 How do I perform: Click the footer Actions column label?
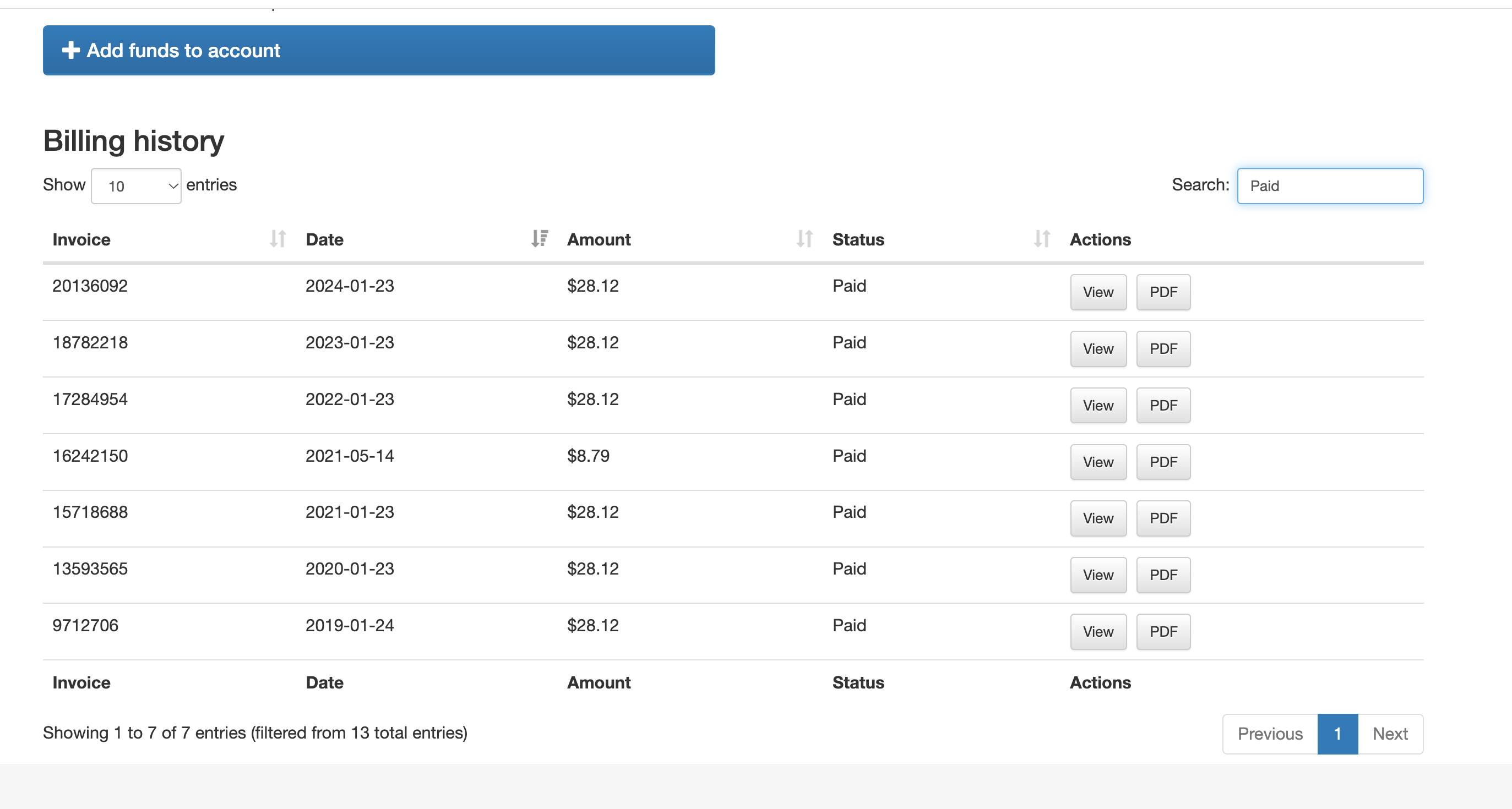1100,683
